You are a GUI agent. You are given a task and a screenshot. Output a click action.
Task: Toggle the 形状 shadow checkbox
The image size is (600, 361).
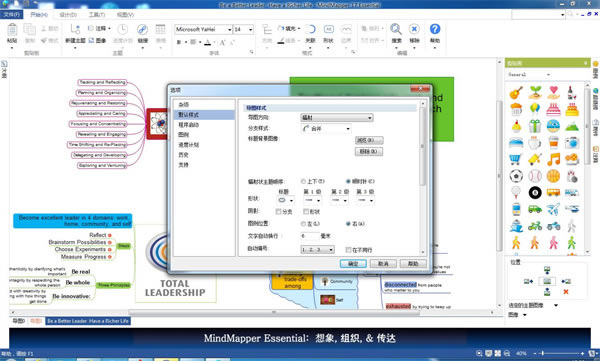tap(306, 211)
